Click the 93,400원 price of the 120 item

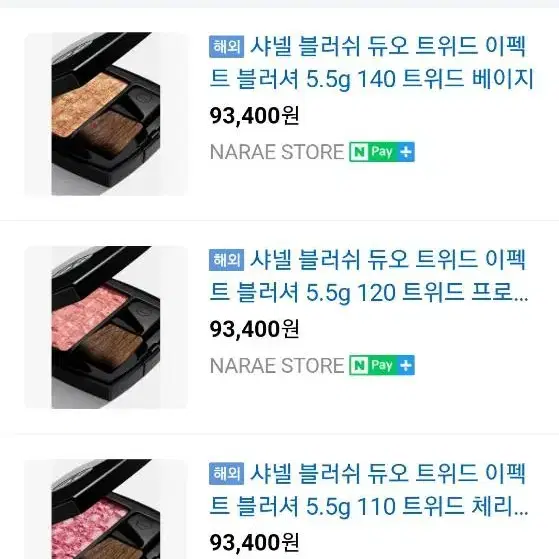254,329
